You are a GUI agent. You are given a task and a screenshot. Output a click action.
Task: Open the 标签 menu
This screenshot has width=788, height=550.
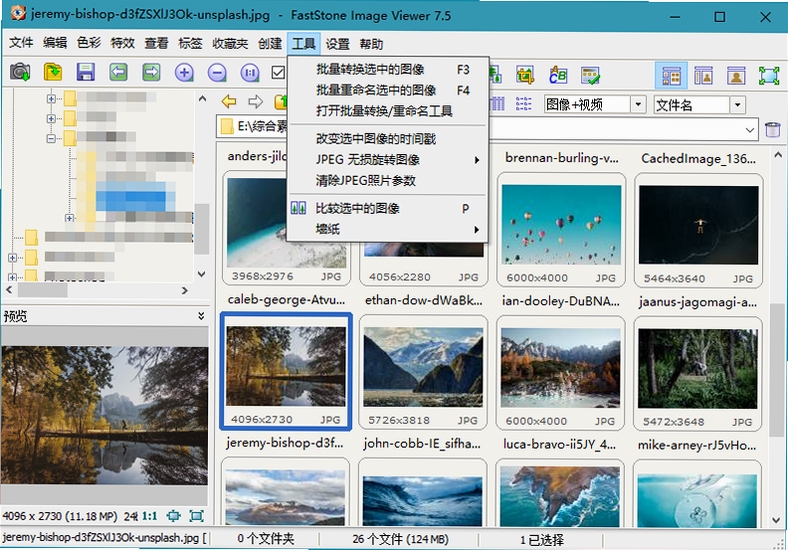(190, 43)
